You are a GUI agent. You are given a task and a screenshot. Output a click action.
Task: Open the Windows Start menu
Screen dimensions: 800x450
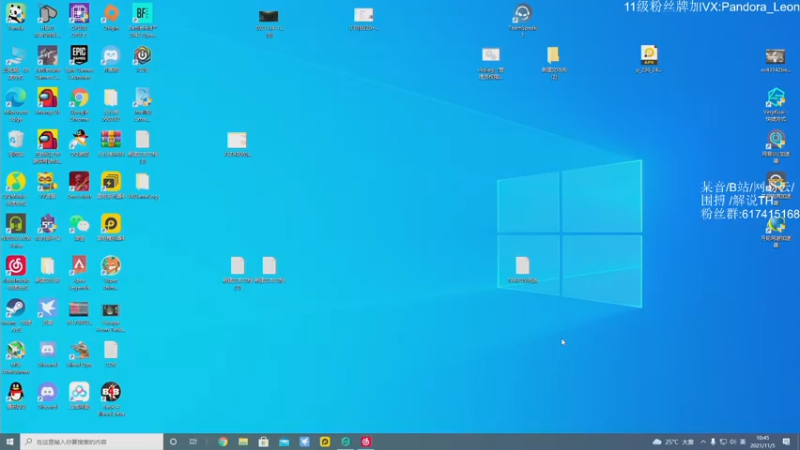click(10, 442)
